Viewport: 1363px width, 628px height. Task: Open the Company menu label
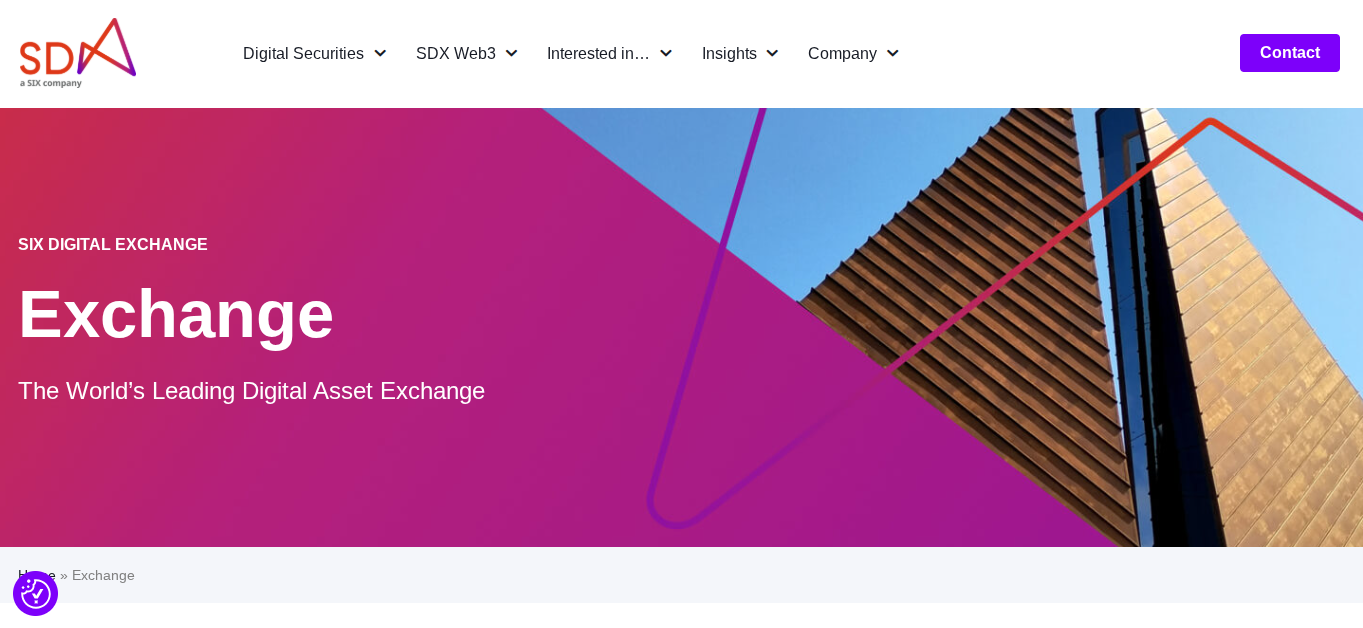coord(842,54)
